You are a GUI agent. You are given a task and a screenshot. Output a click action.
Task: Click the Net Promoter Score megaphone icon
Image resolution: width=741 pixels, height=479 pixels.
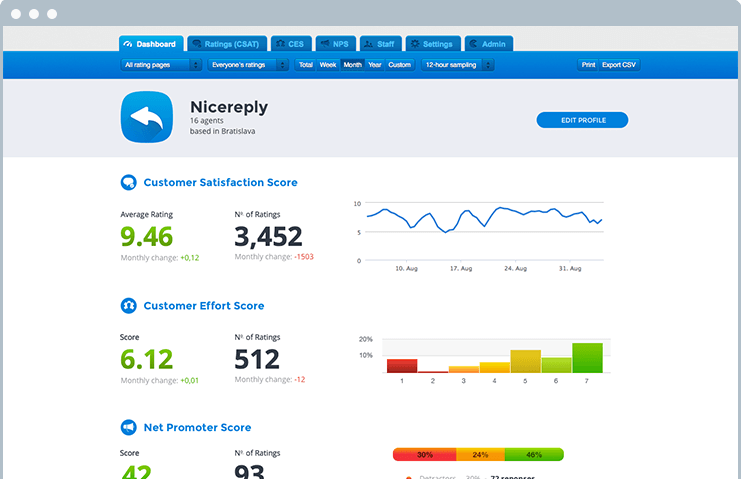point(129,428)
